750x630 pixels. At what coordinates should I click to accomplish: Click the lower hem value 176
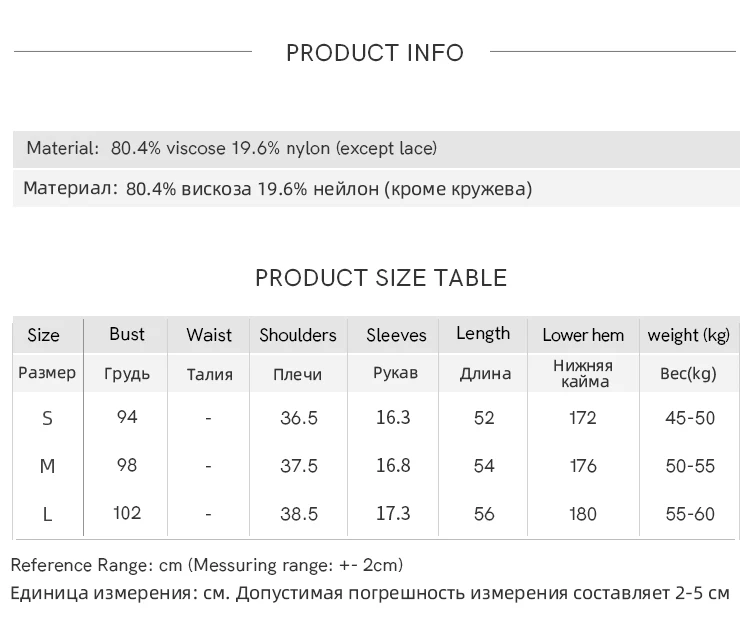583,466
